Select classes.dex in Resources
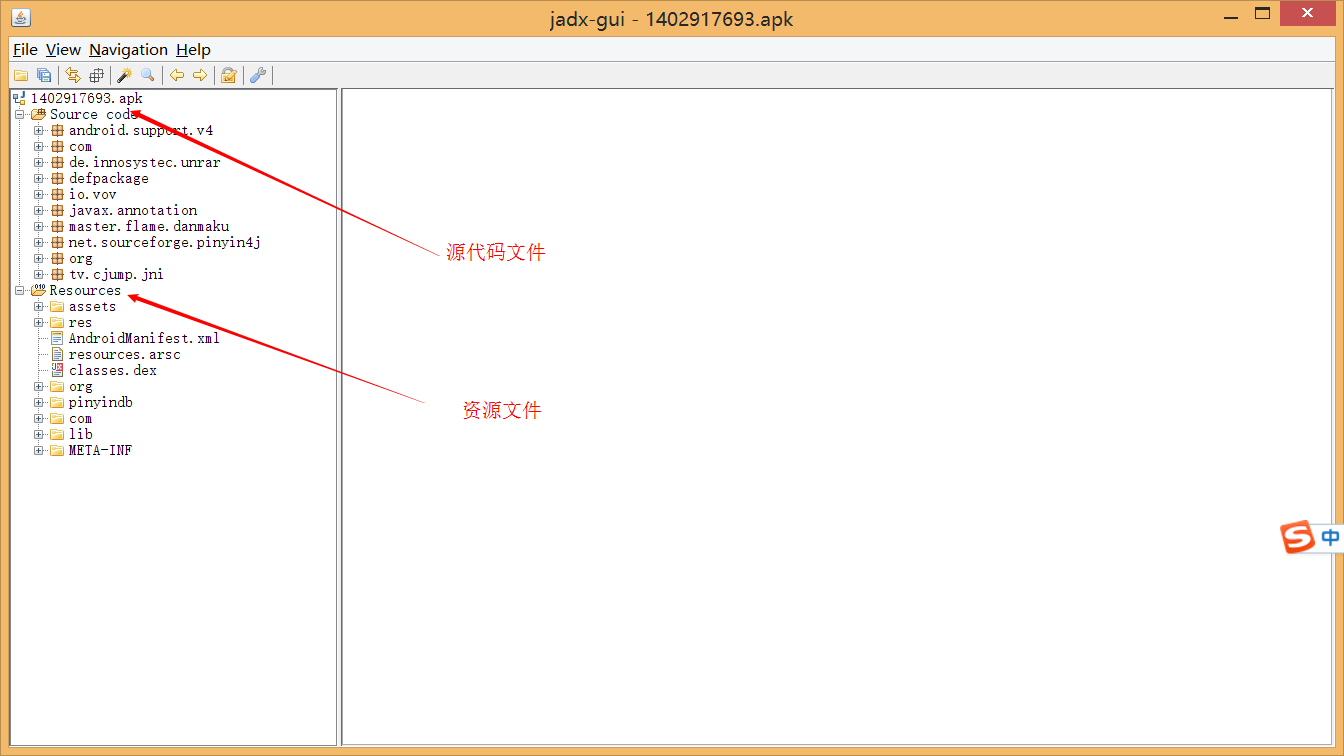 point(112,370)
